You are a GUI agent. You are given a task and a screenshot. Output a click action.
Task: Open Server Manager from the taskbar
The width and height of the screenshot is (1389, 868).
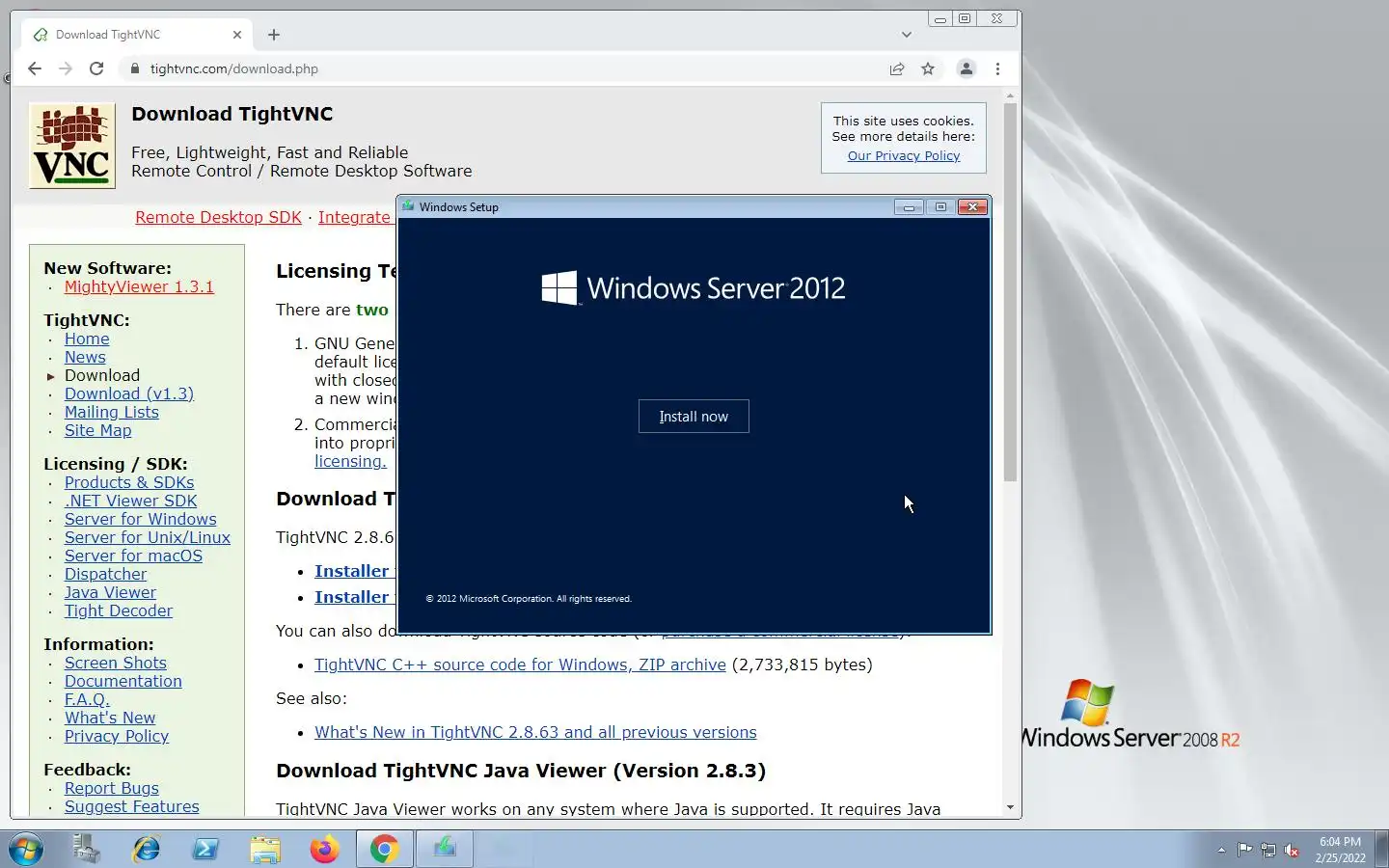click(x=87, y=849)
